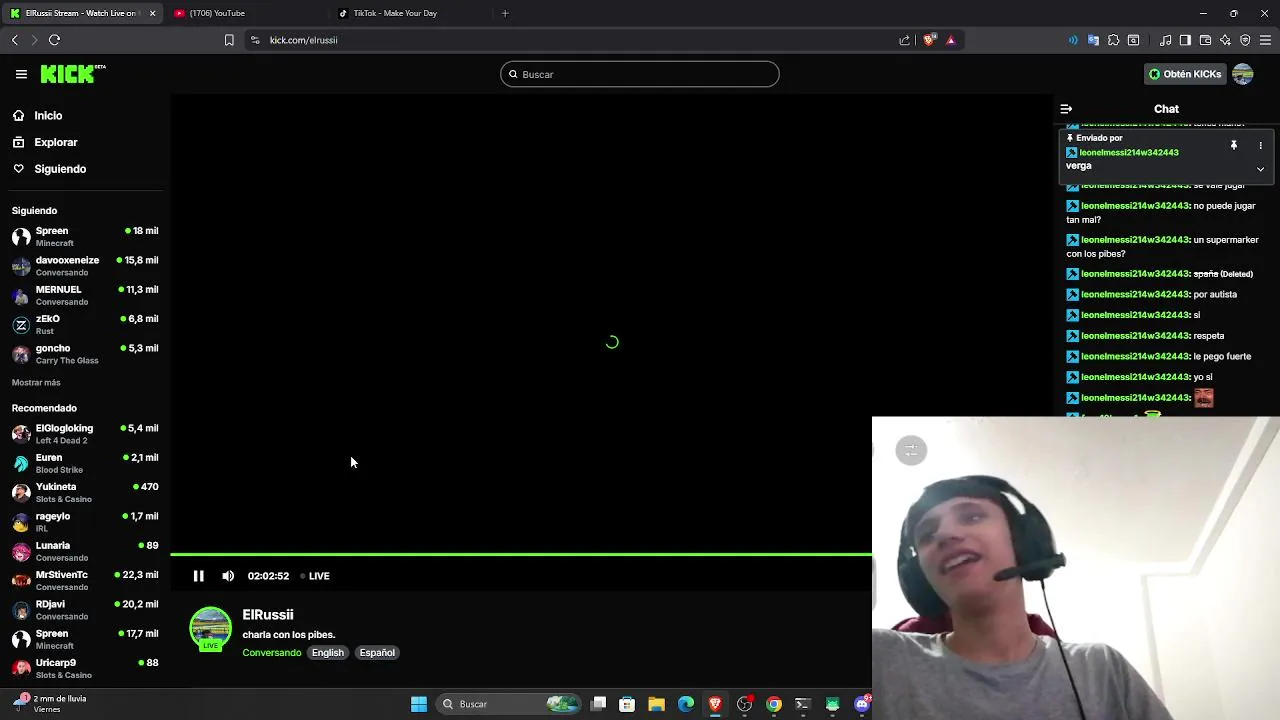The image size is (1280, 720).
Task: Open browser main menu
Action: (1265, 40)
